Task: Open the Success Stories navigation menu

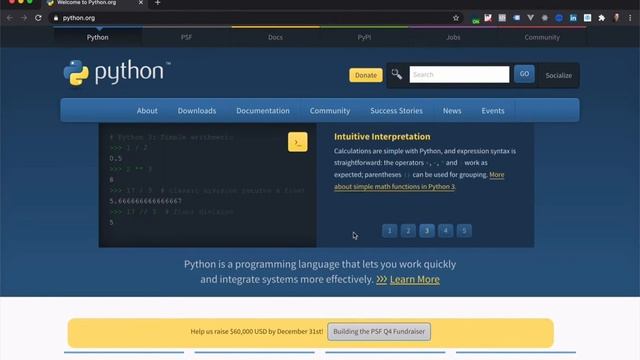Action: pos(396,111)
